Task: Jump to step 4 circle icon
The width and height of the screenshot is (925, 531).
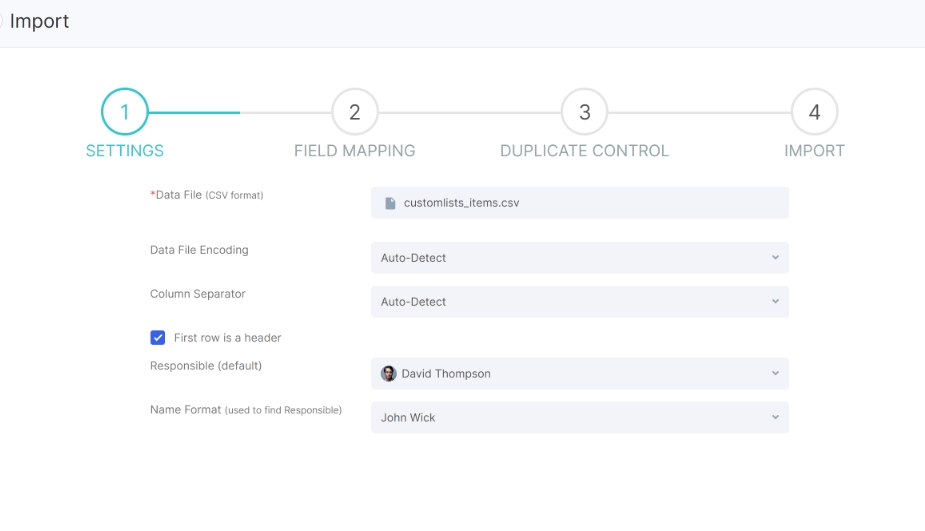Action: [x=815, y=112]
